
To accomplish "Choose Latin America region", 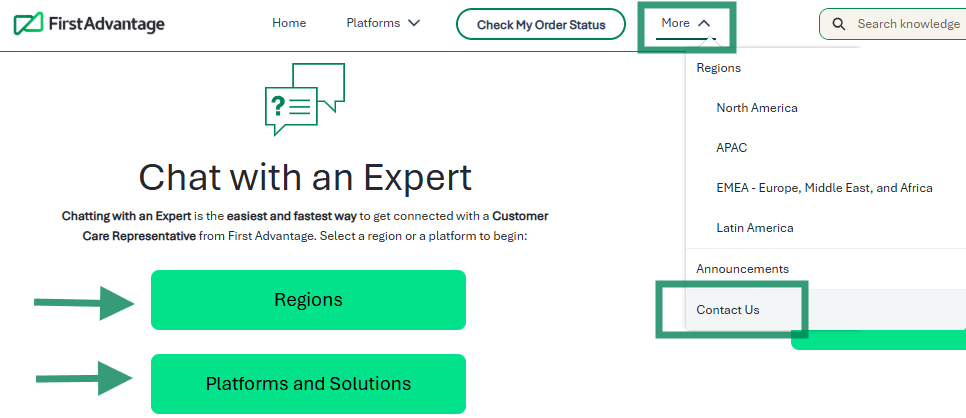I will [755, 228].
